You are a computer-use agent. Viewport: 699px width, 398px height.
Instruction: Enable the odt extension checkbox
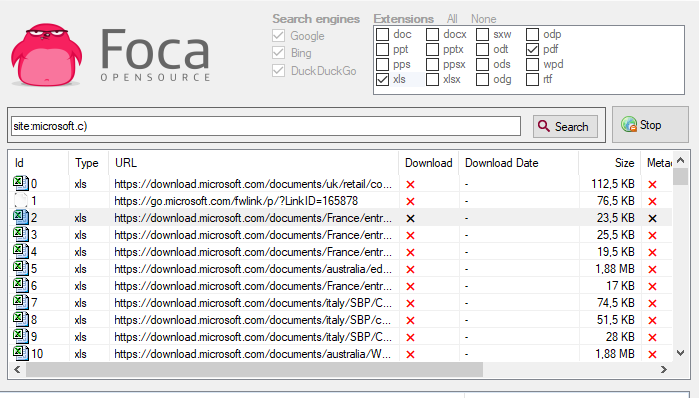click(x=482, y=49)
